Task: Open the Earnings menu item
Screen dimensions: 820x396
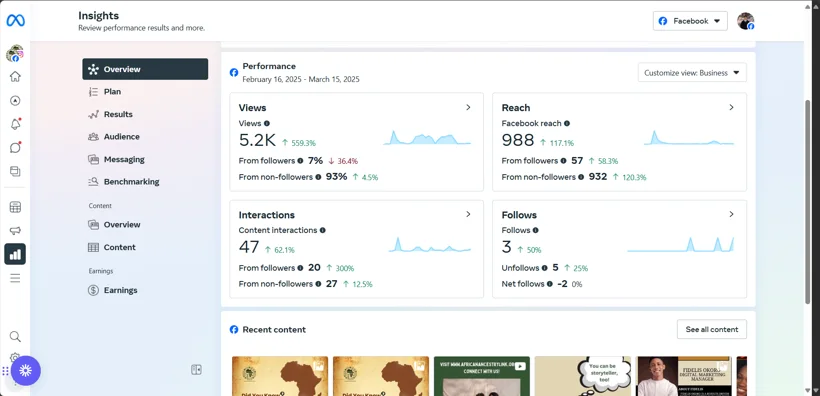Action: 145,290
